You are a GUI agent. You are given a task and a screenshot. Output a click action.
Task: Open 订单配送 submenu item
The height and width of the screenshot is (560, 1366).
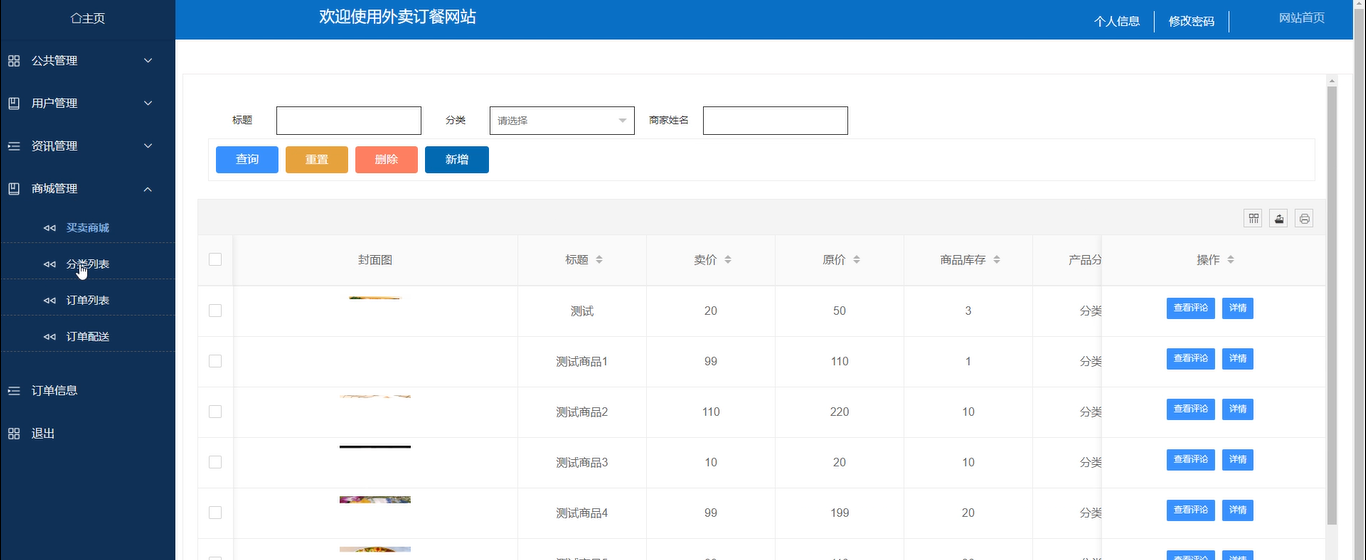87,337
